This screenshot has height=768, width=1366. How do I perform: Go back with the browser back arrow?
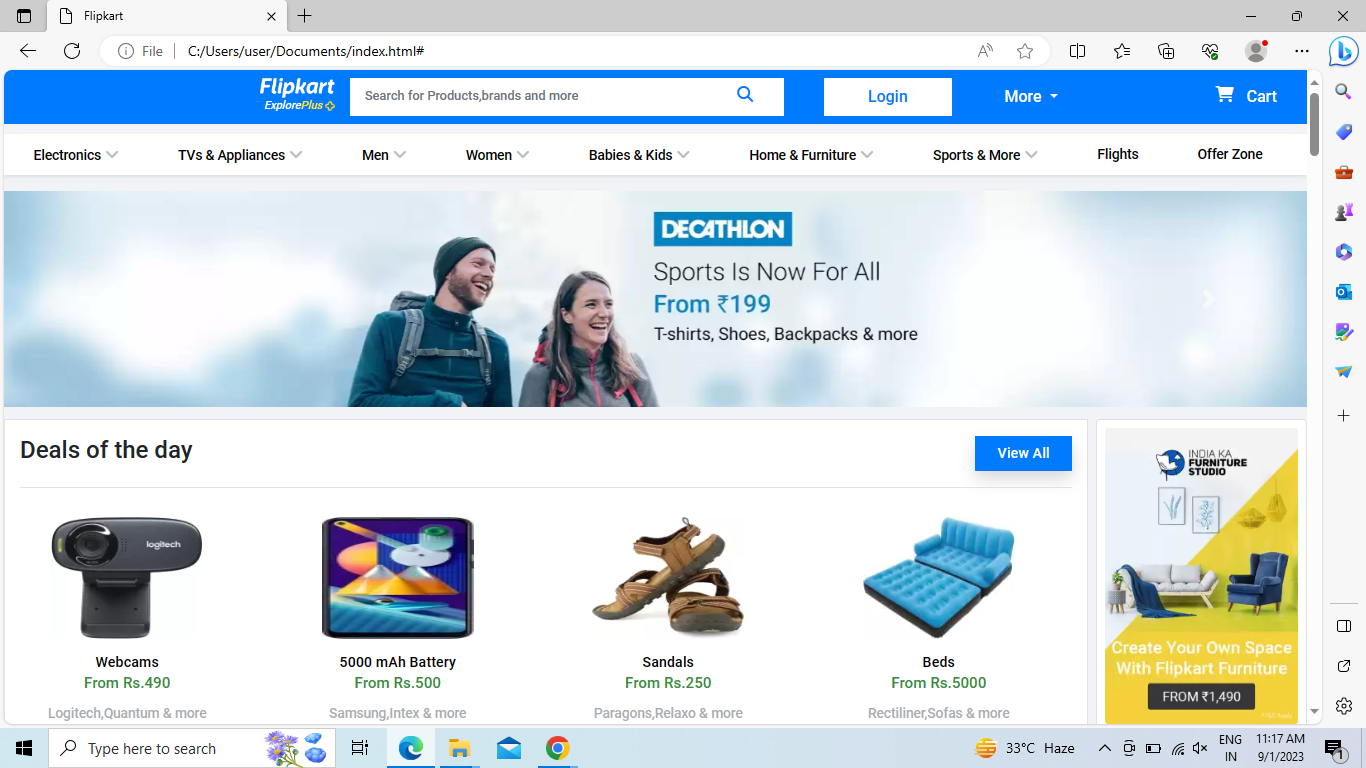28,51
